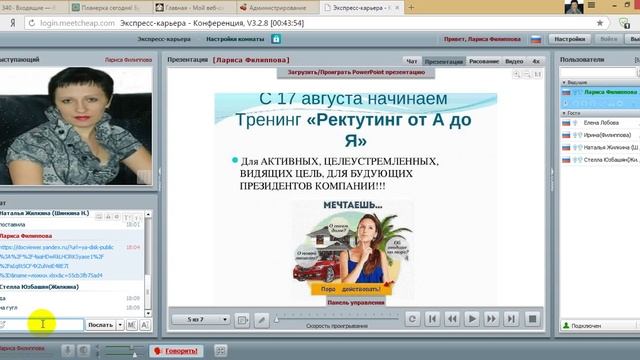This screenshot has height=360, width=640.
Task: Reset slide zoom to 1:1
Action: (x=537, y=74)
